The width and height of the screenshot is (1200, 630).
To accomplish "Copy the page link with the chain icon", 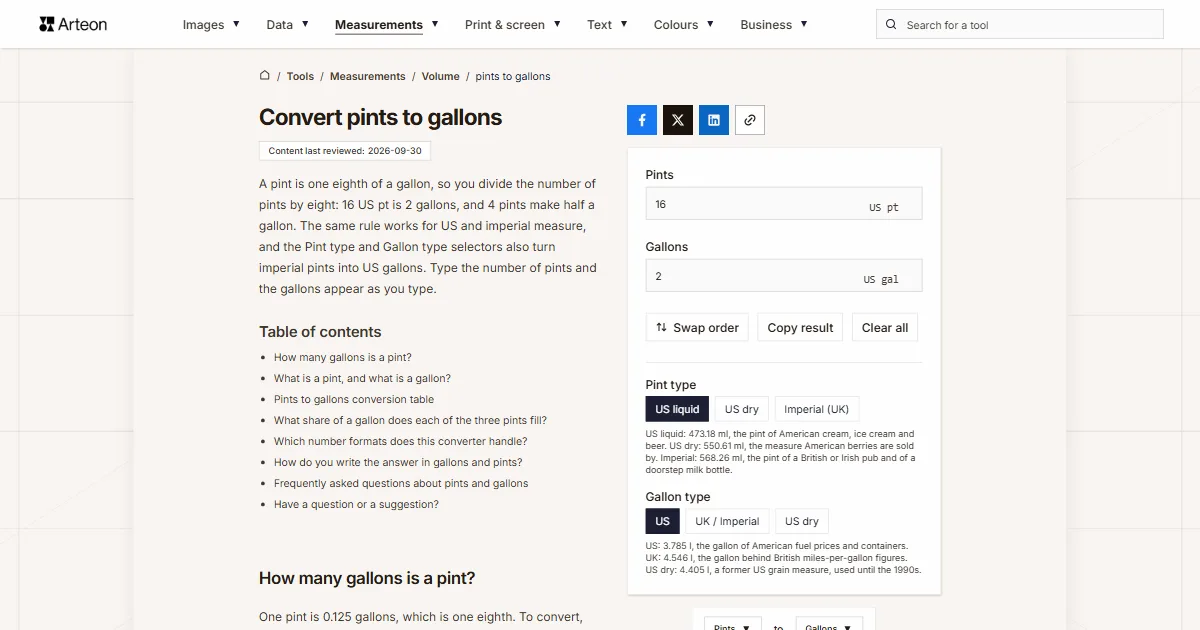I will point(750,120).
